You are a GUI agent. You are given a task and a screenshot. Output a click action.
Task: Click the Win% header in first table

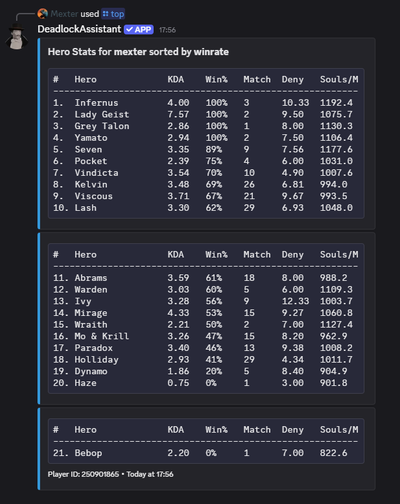pos(216,79)
